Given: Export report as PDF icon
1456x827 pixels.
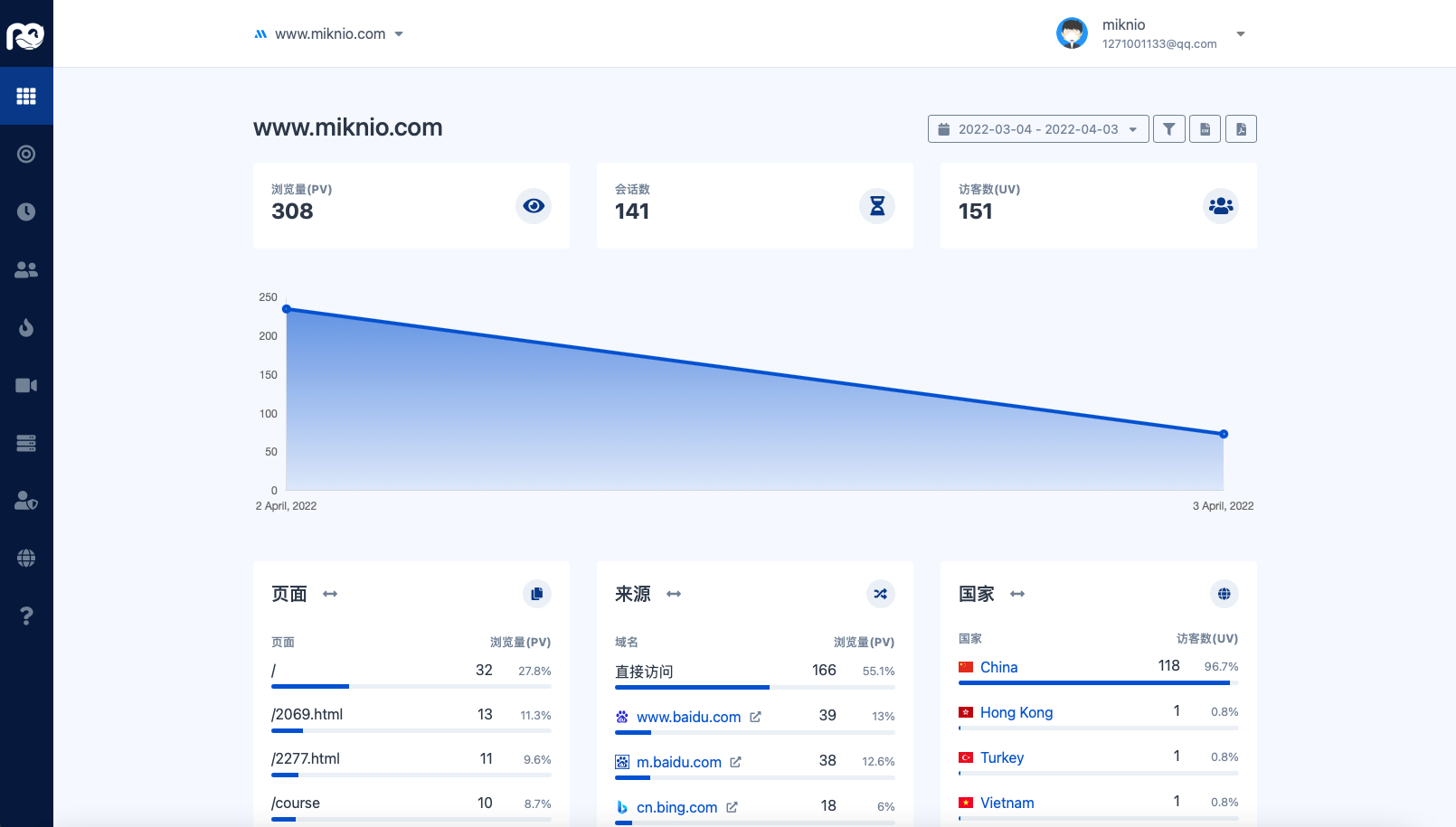Looking at the screenshot, I should (x=1241, y=129).
